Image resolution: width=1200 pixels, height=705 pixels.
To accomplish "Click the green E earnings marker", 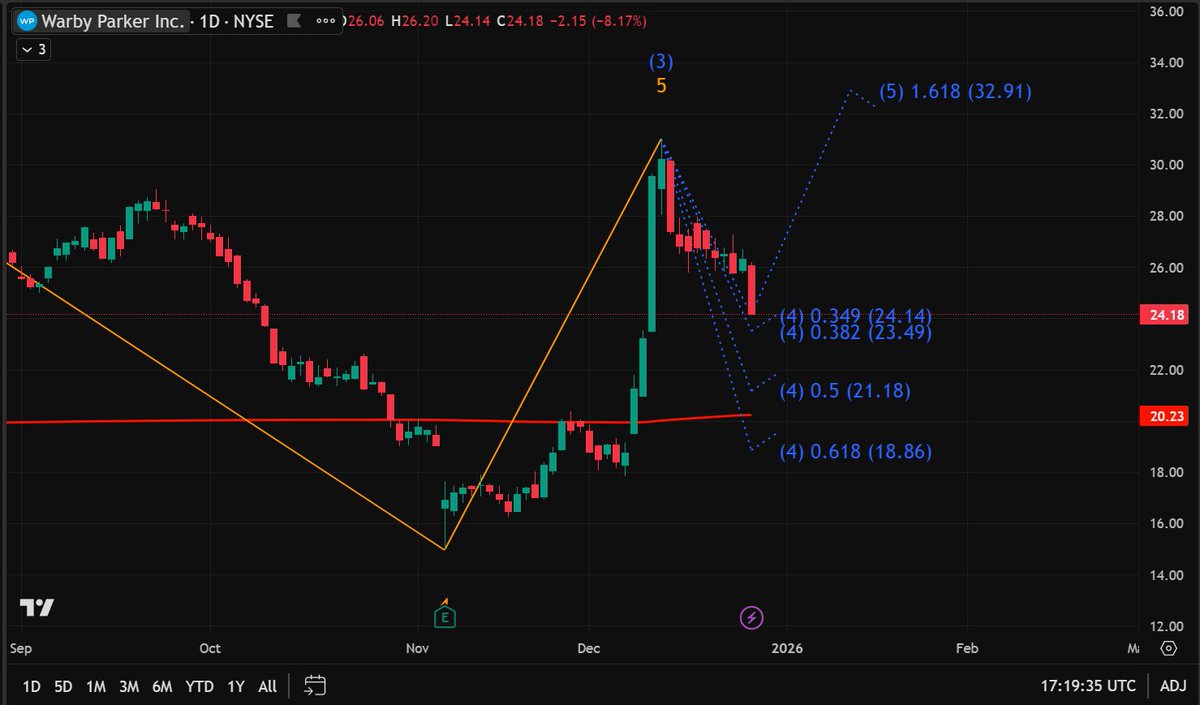I will click(443, 616).
